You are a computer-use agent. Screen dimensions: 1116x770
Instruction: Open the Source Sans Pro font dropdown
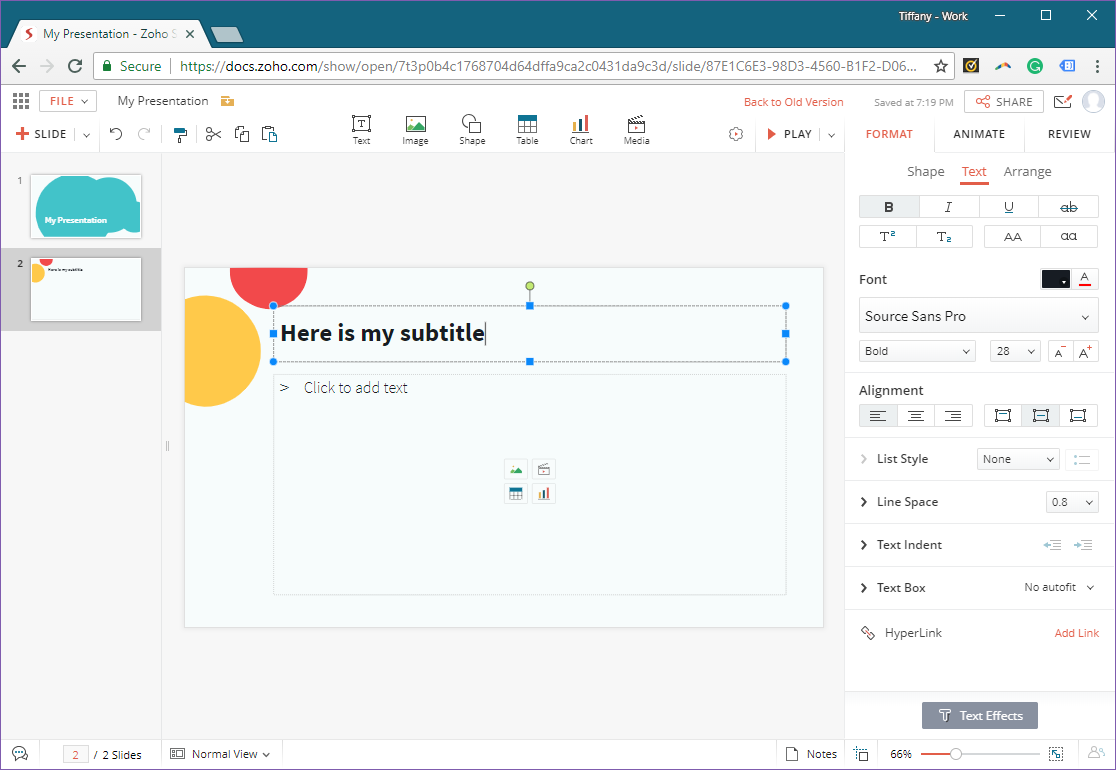pyautogui.click(x=978, y=316)
